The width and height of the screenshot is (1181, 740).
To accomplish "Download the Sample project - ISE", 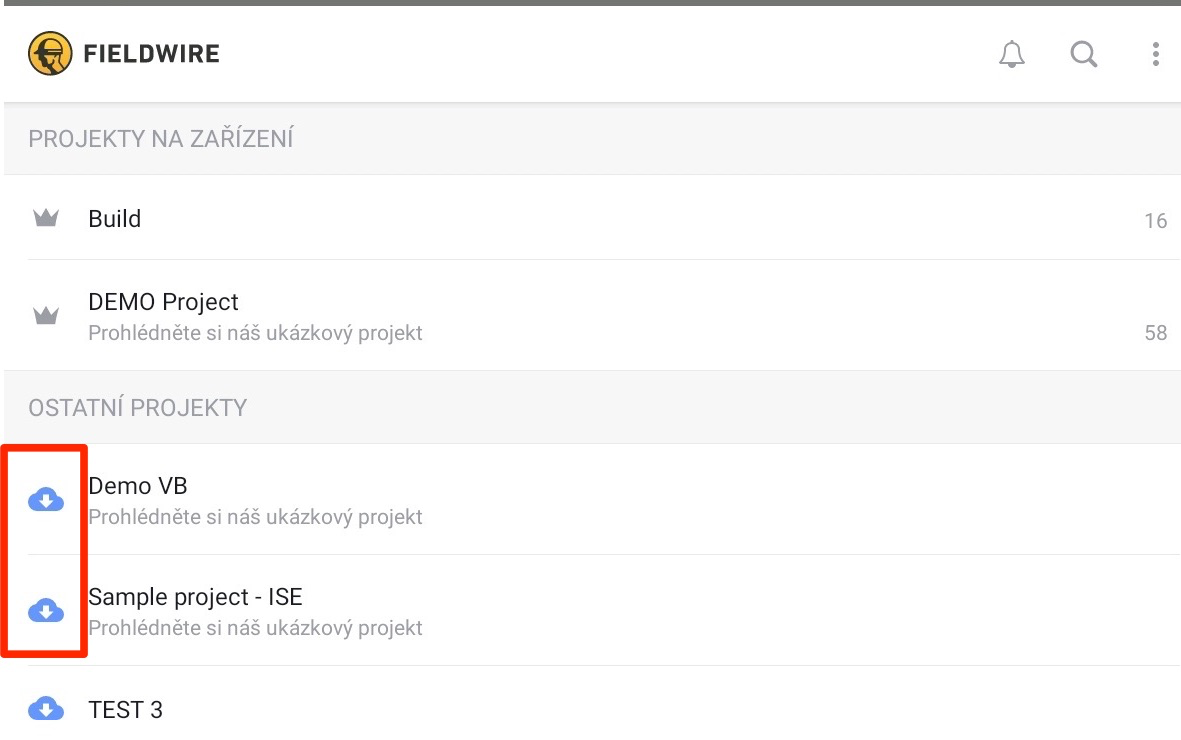I will click(x=46, y=610).
